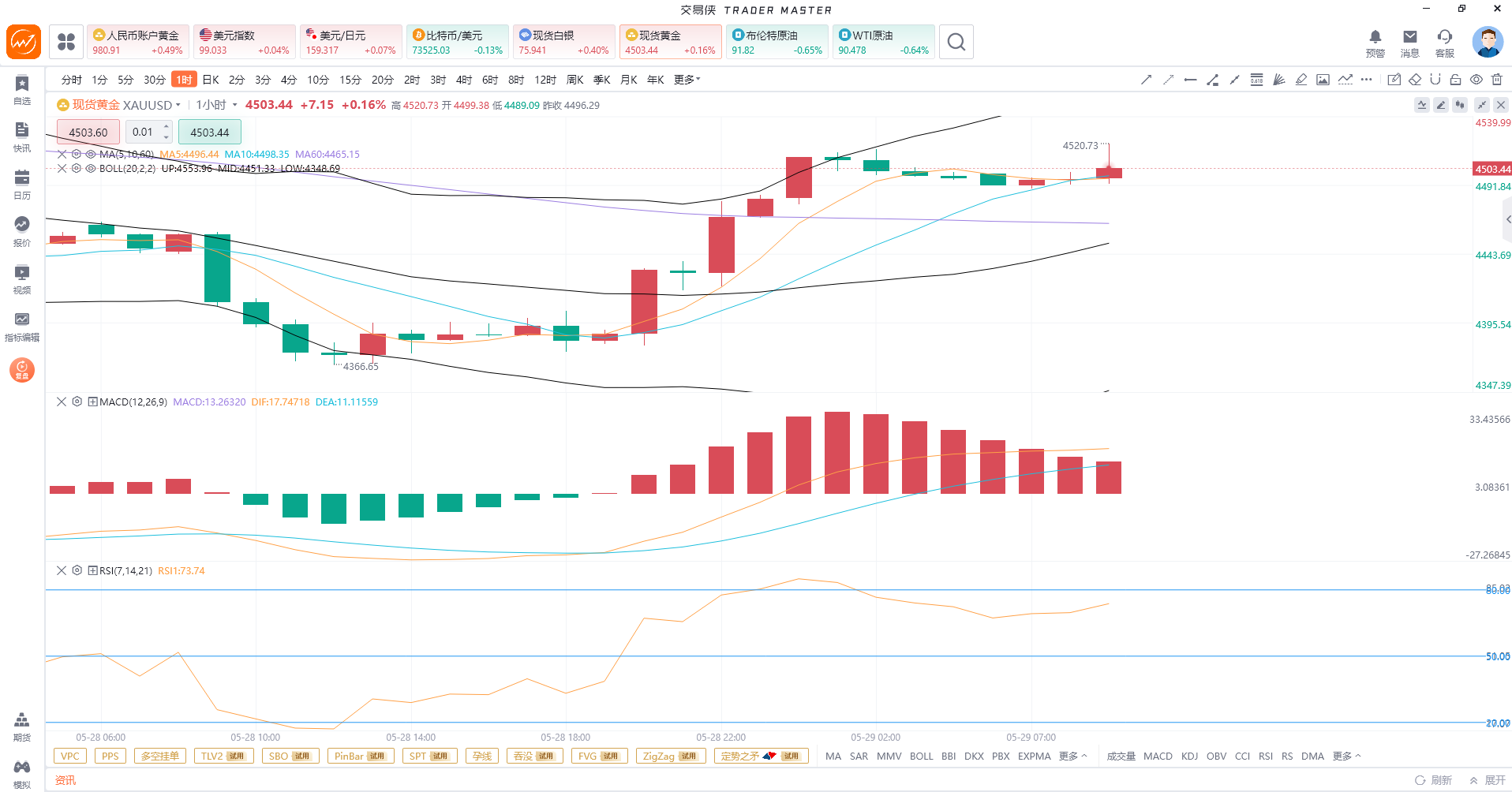Image resolution: width=1512 pixels, height=792 pixels.
Task: Click the search magnifier button
Action: pyautogui.click(x=956, y=42)
